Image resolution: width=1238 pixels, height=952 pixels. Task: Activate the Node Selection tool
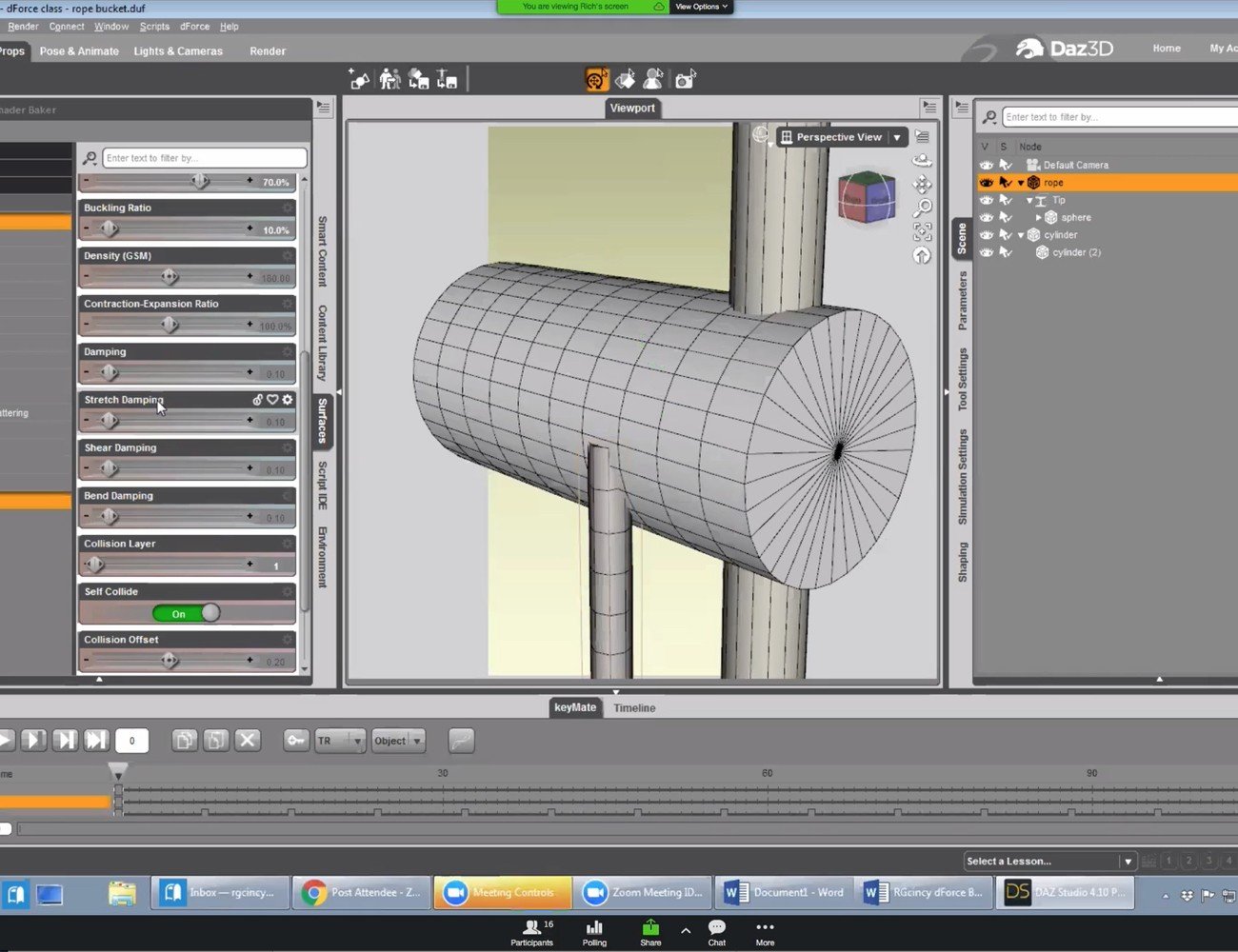[x=653, y=80]
